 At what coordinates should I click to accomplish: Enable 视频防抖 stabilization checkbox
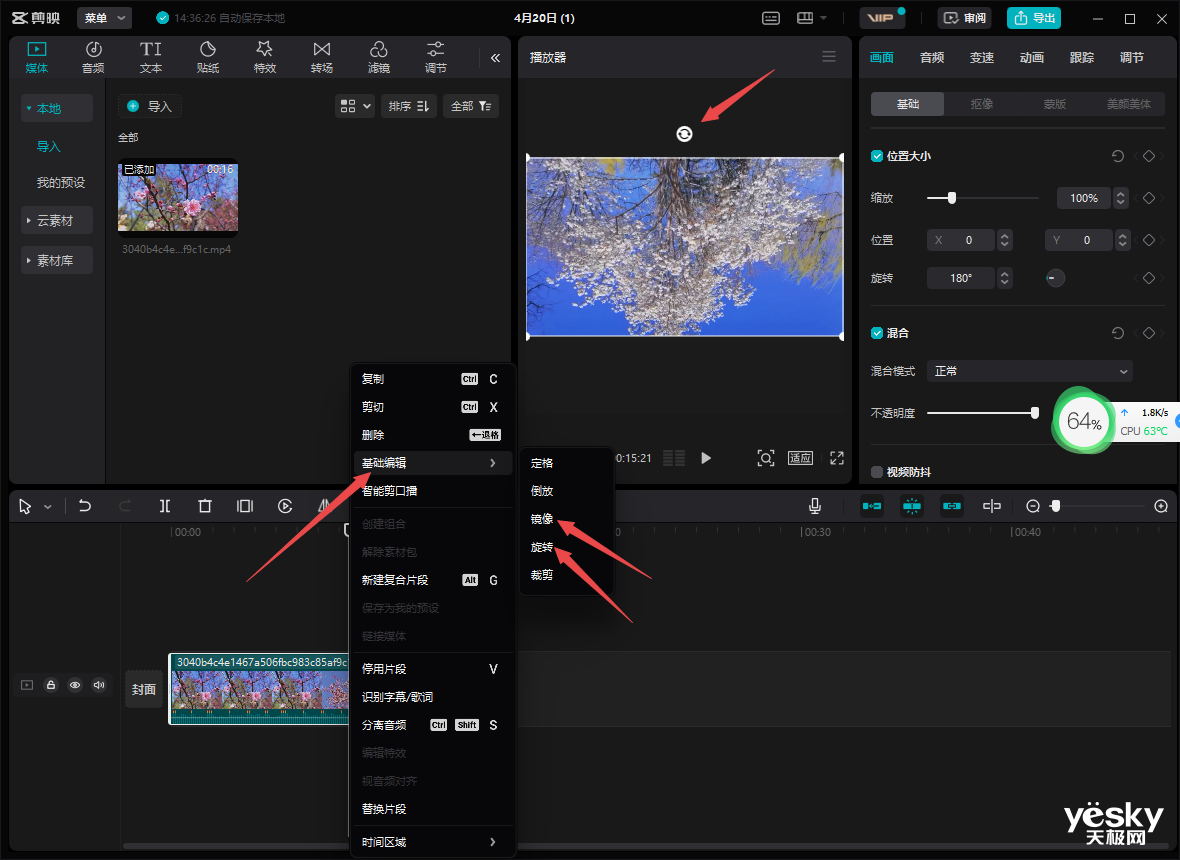point(877,472)
